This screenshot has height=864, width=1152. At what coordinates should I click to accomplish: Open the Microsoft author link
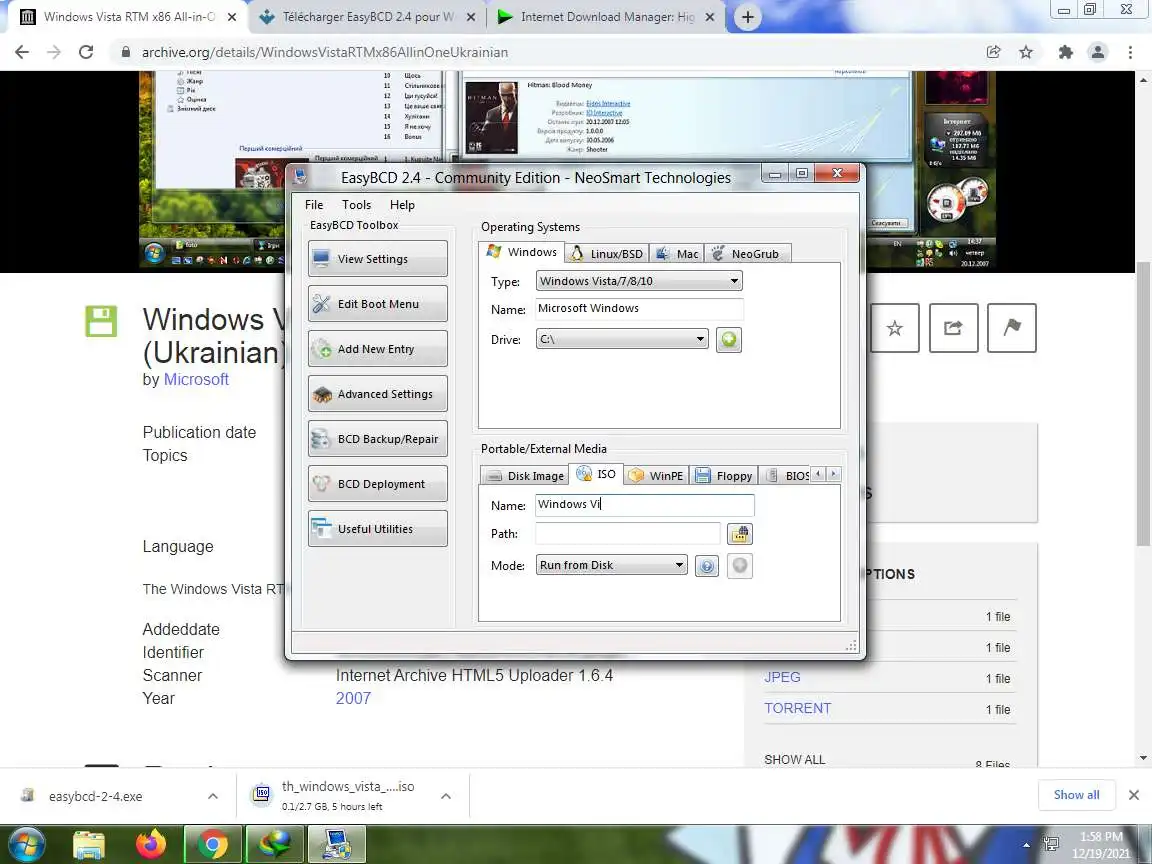(x=196, y=379)
